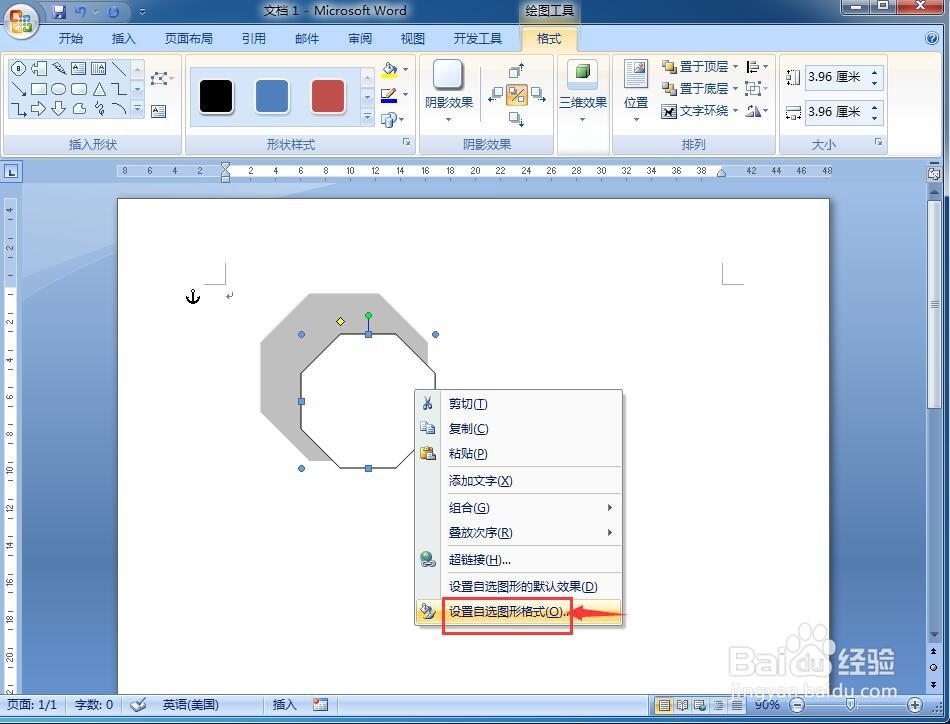Select the right arrow shape
Viewport: 950px width, 724px height.
pos(39,108)
